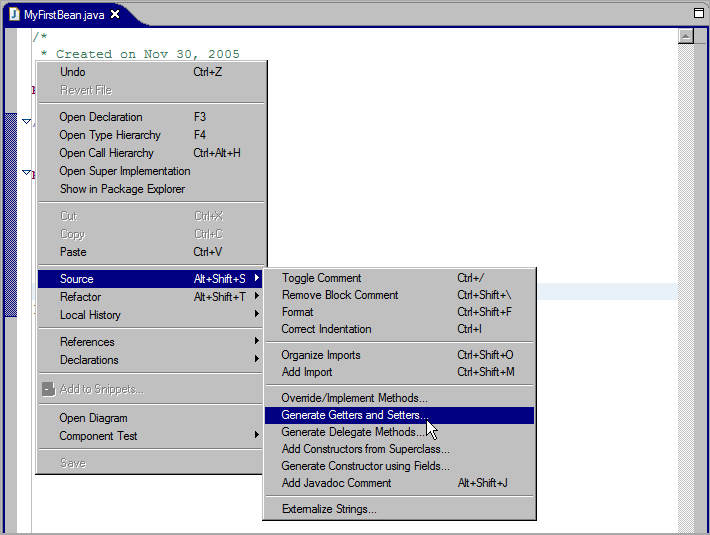
Task: Choose Open Super Implementation
Action: tap(152, 171)
